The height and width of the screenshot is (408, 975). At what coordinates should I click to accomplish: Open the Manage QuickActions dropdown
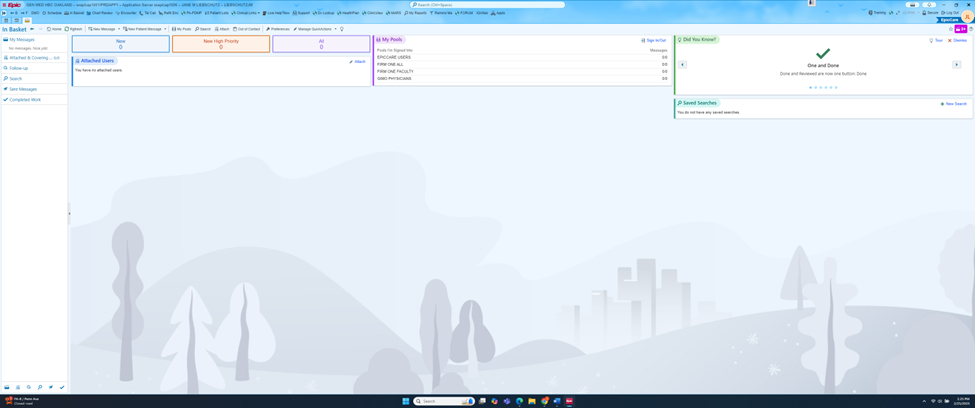tap(335, 29)
